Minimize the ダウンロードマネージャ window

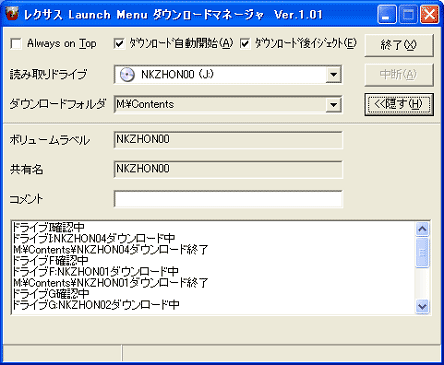click(x=387, y=15)
